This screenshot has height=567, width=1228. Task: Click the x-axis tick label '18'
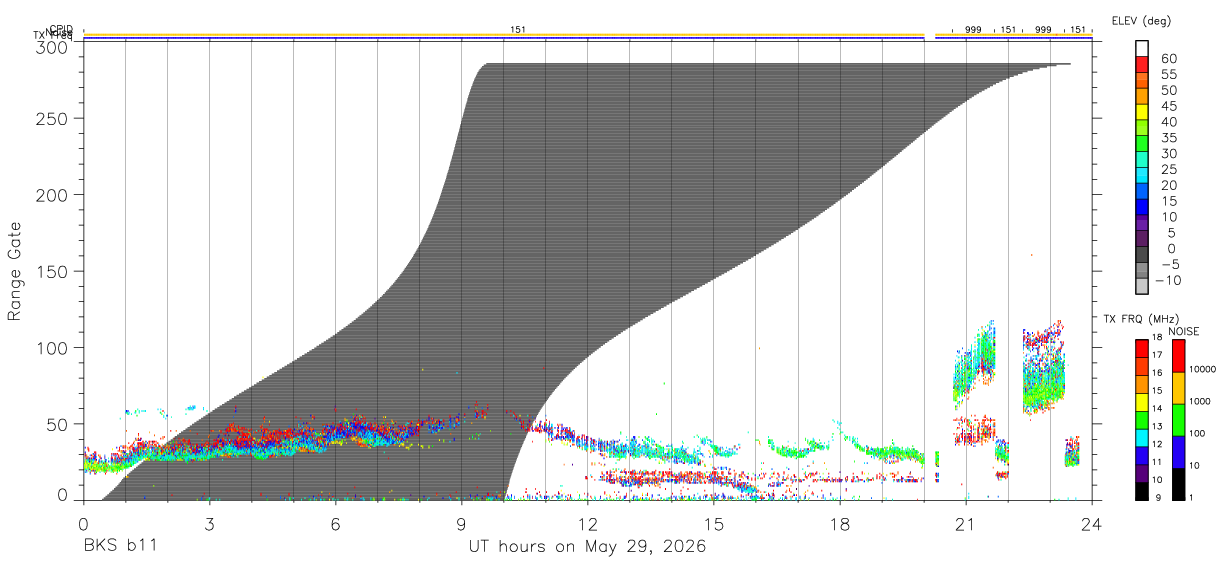pyautogui.click(x=840, y=523)
